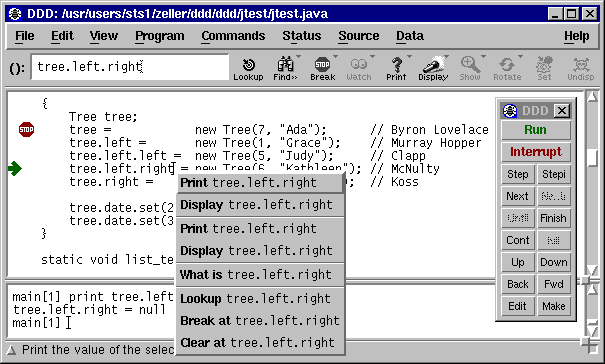Click the 'Tree tree;' source line
Image resolution: width=605 pixels, height=364 pixels.
tap(103, 117)
